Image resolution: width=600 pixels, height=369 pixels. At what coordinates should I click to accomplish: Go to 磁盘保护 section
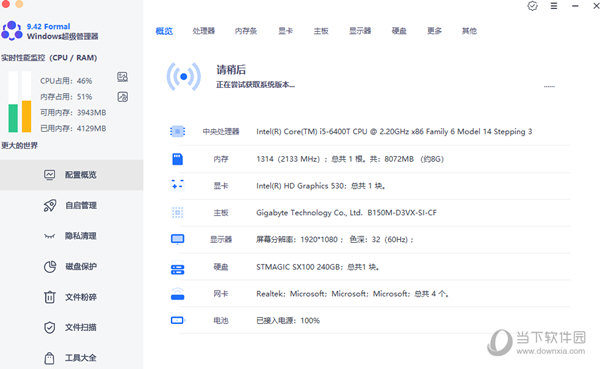pos(72,266)
